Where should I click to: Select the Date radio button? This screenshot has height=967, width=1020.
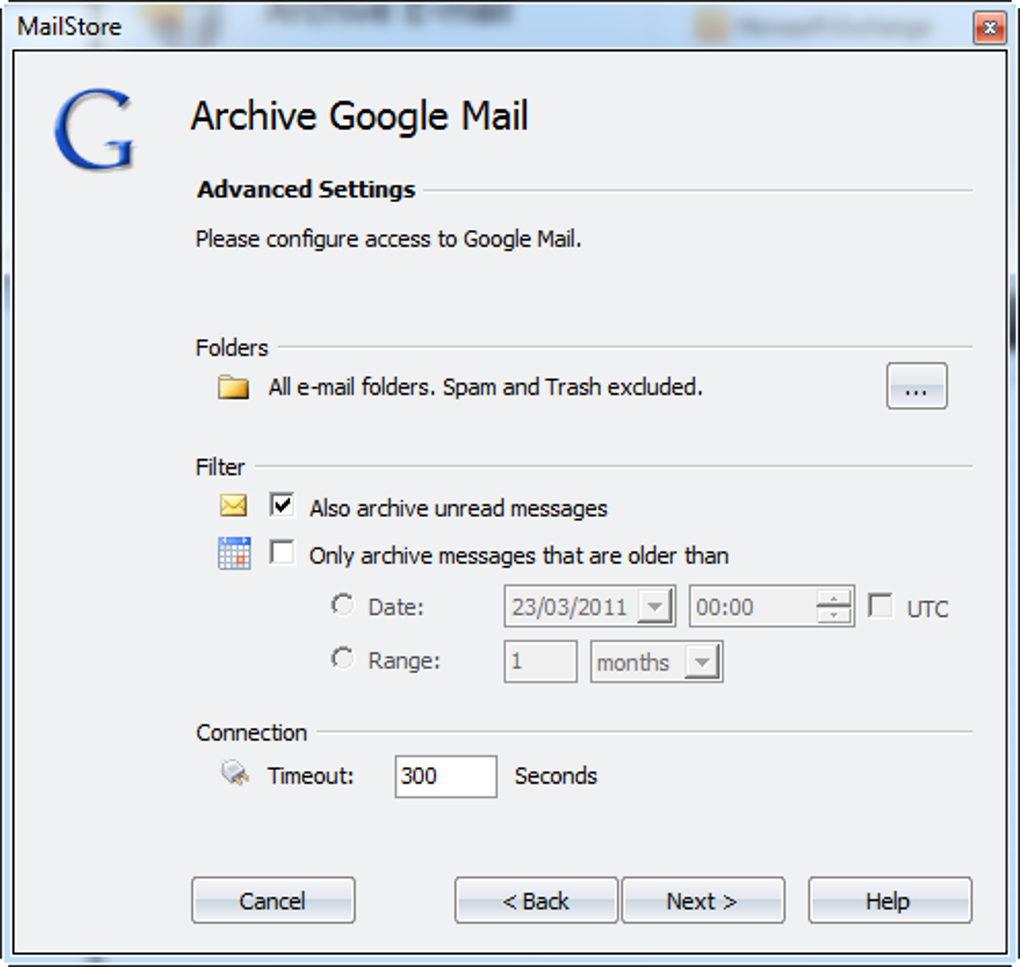(x=342, y=605)
